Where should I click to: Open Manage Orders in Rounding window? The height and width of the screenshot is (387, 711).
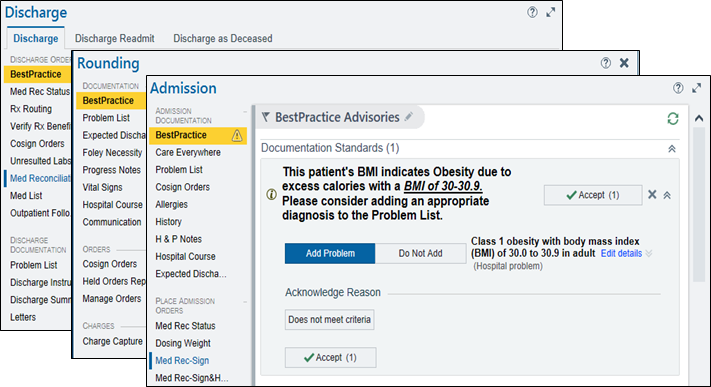(x=112, y=299)
